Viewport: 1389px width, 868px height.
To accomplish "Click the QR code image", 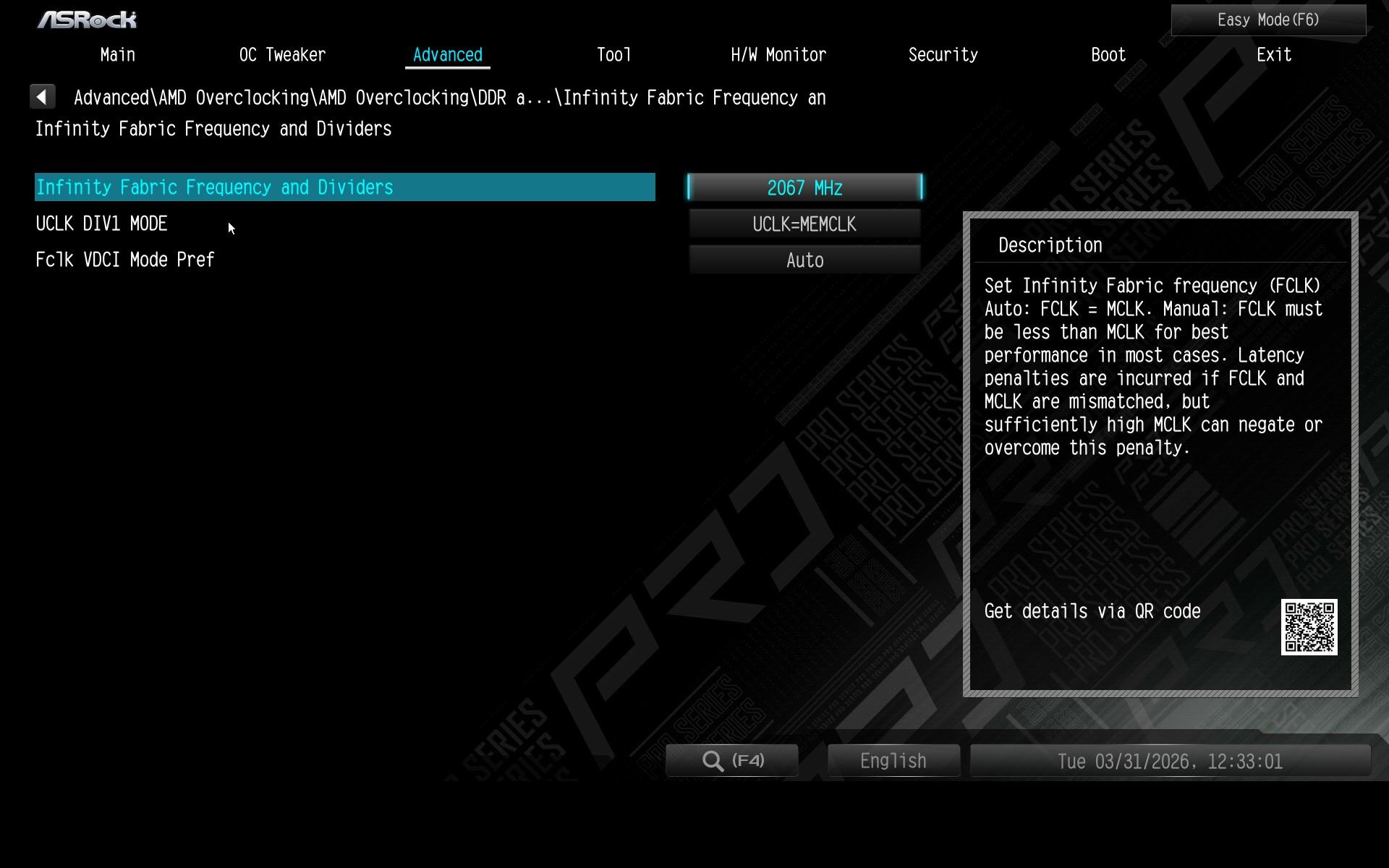I will [x=1309, y=626].
